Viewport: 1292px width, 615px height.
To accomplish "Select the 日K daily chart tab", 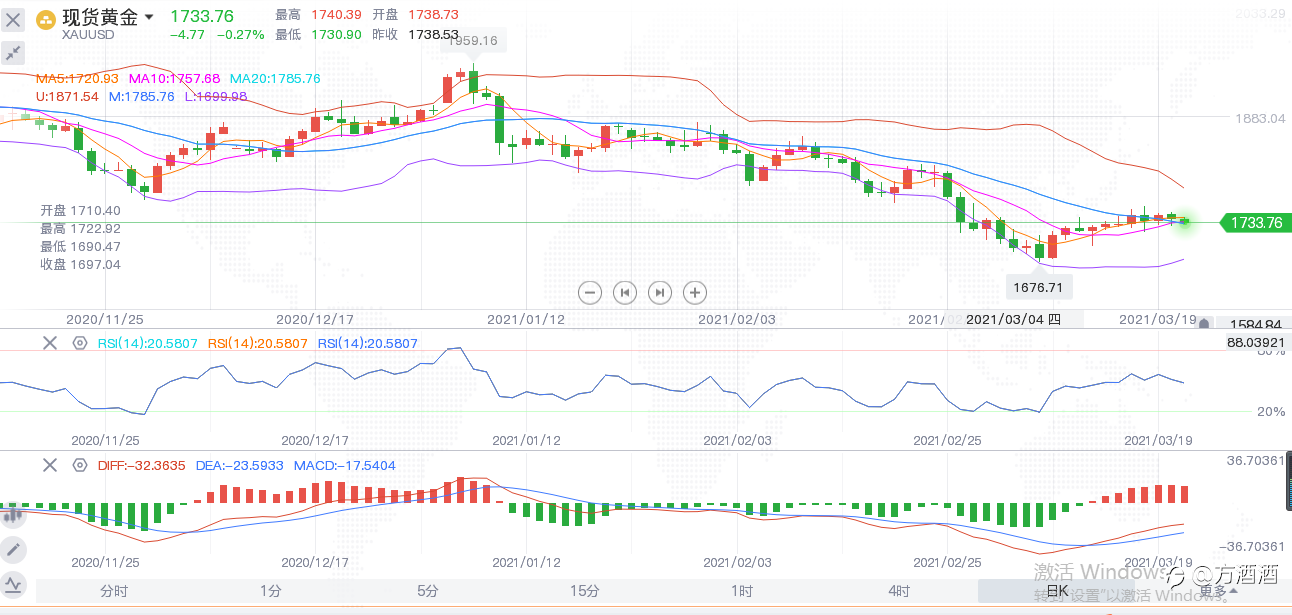I will coord(1058,591).
